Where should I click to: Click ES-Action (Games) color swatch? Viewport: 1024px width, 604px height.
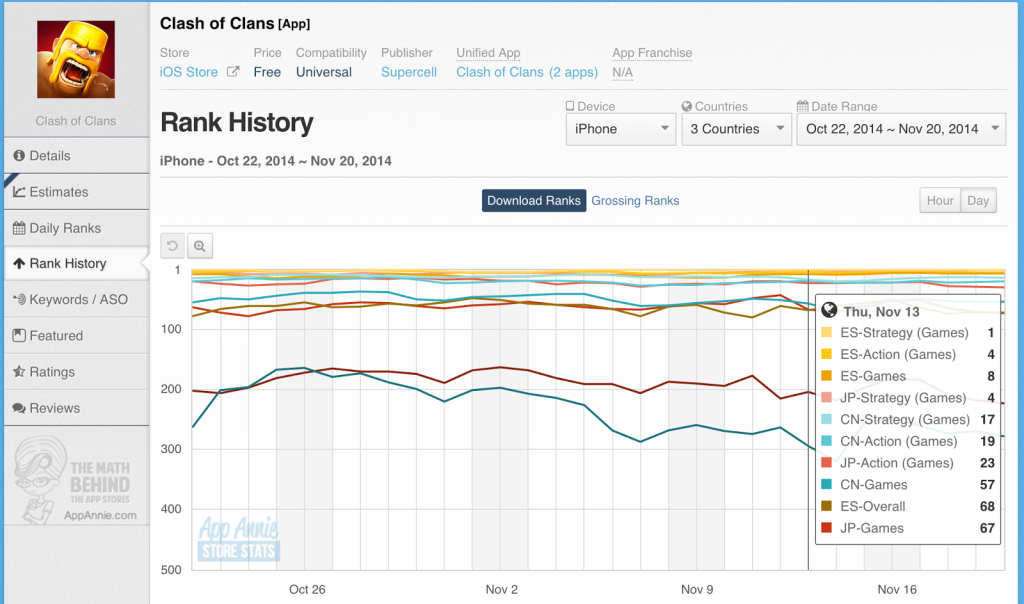click(x=826, y=354)
